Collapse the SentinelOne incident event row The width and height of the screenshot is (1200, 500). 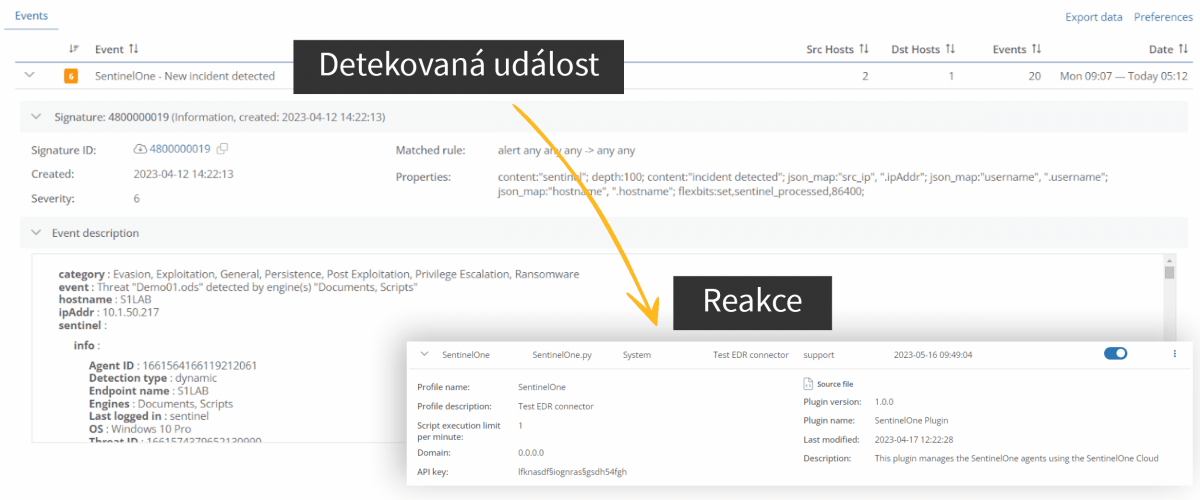click(29, 75)
